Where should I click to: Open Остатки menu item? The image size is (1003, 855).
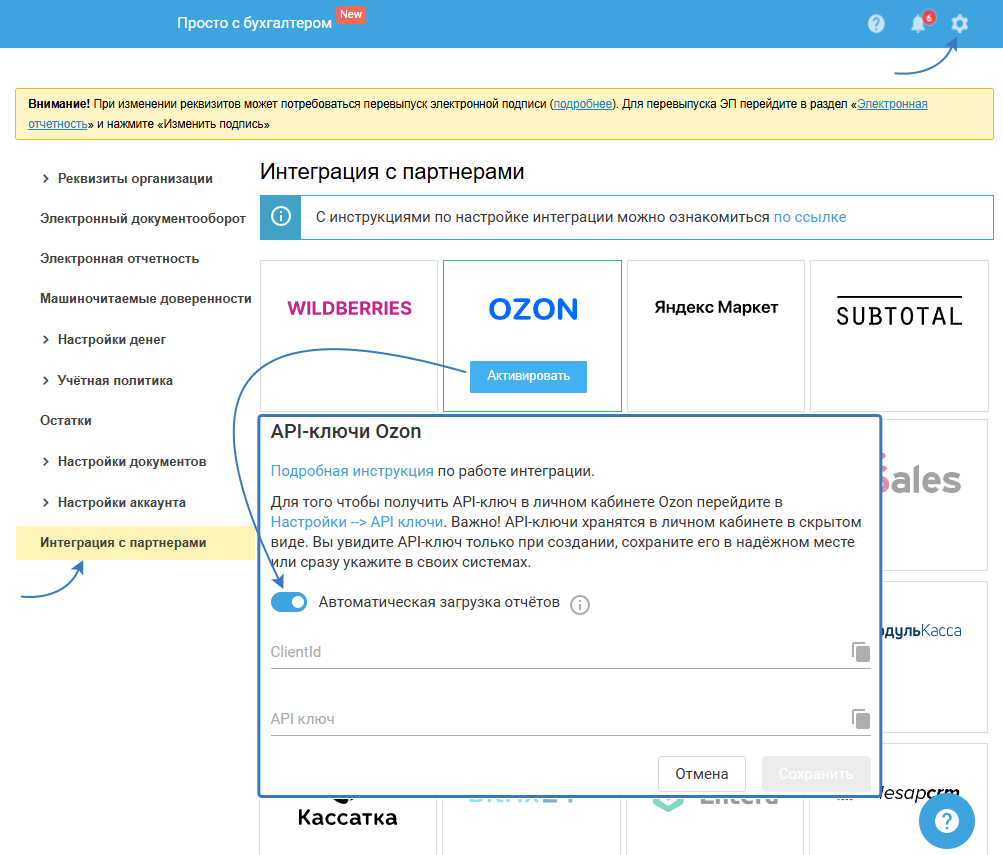66,420
